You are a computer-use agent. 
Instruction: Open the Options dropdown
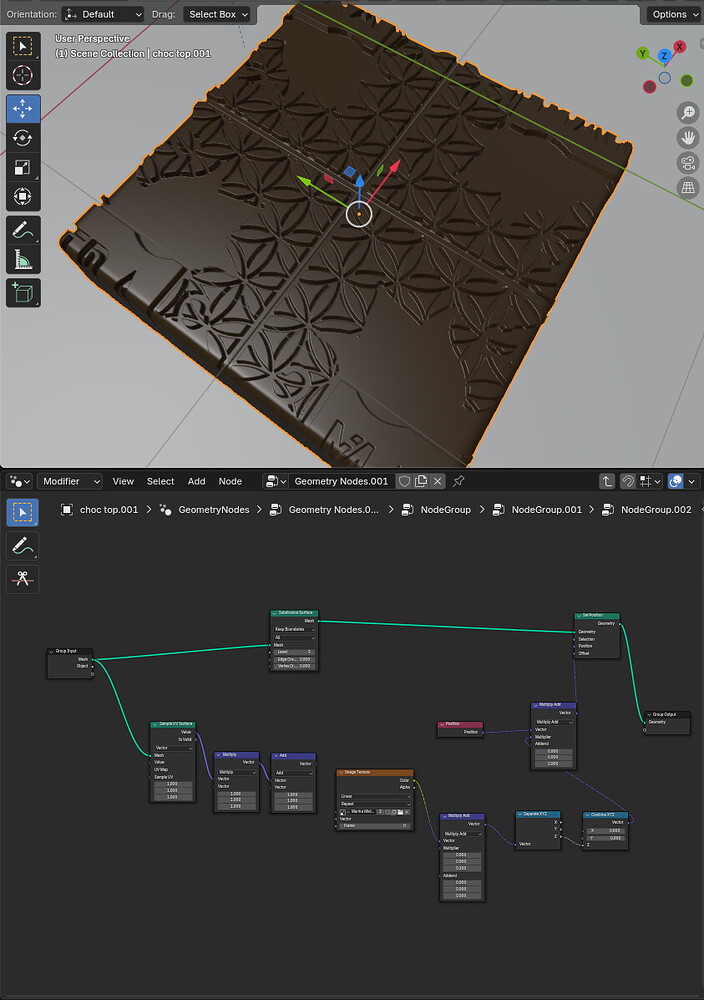click(x=674, y=14)
